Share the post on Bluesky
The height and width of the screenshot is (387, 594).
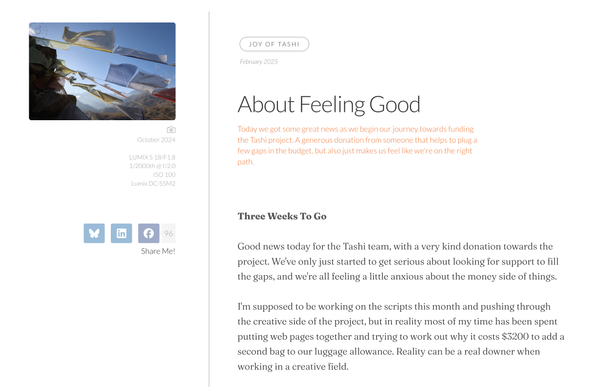click(x=94, y=233)
